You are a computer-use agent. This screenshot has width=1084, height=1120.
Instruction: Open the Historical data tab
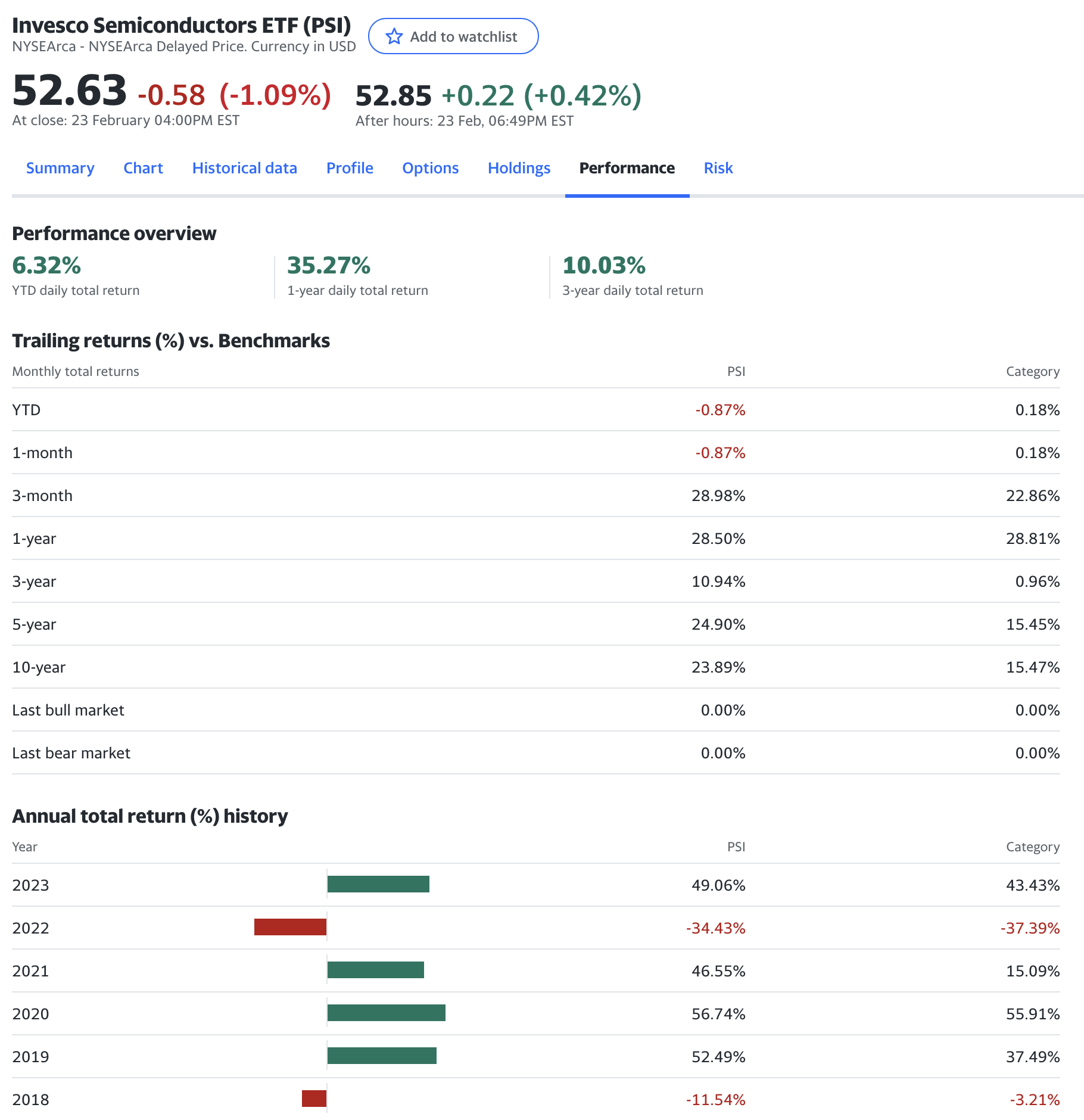244,168
